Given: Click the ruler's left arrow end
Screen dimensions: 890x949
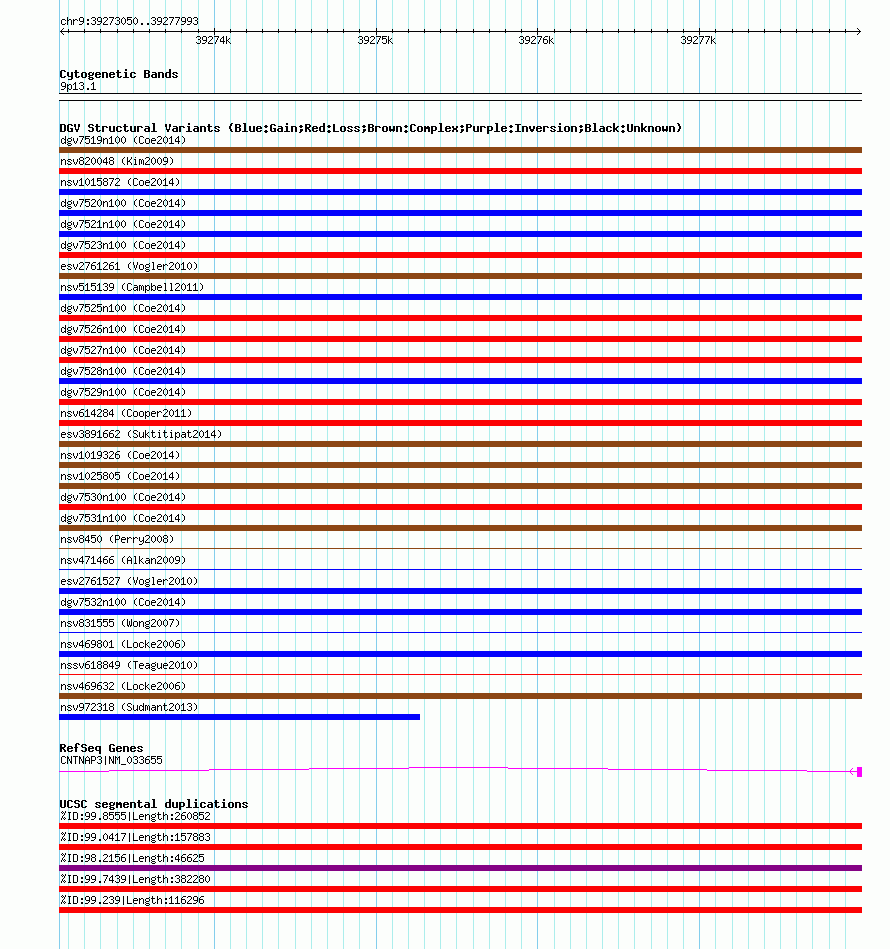Looking at the screenshot, I should tap(62, 31).
